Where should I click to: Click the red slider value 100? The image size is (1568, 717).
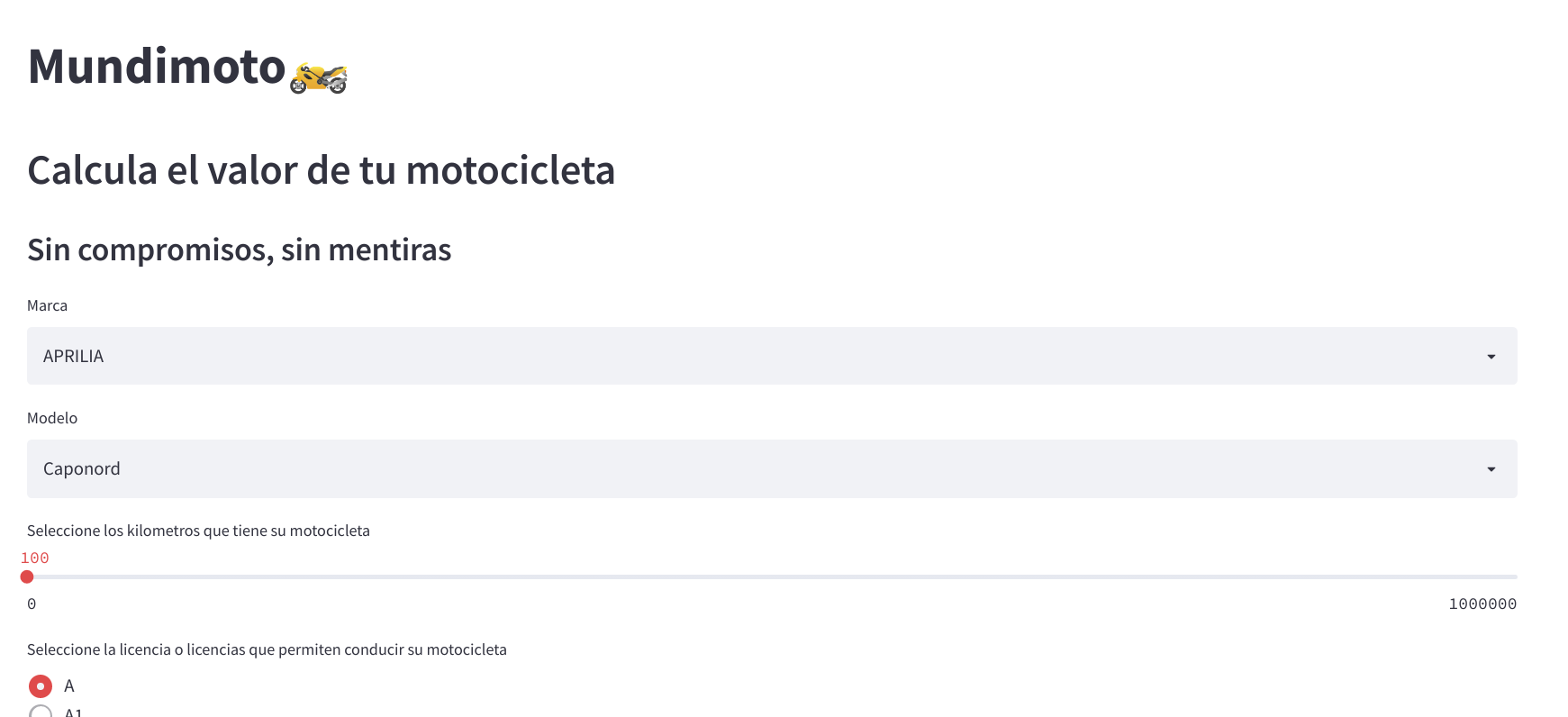click(x=34, y=558)
